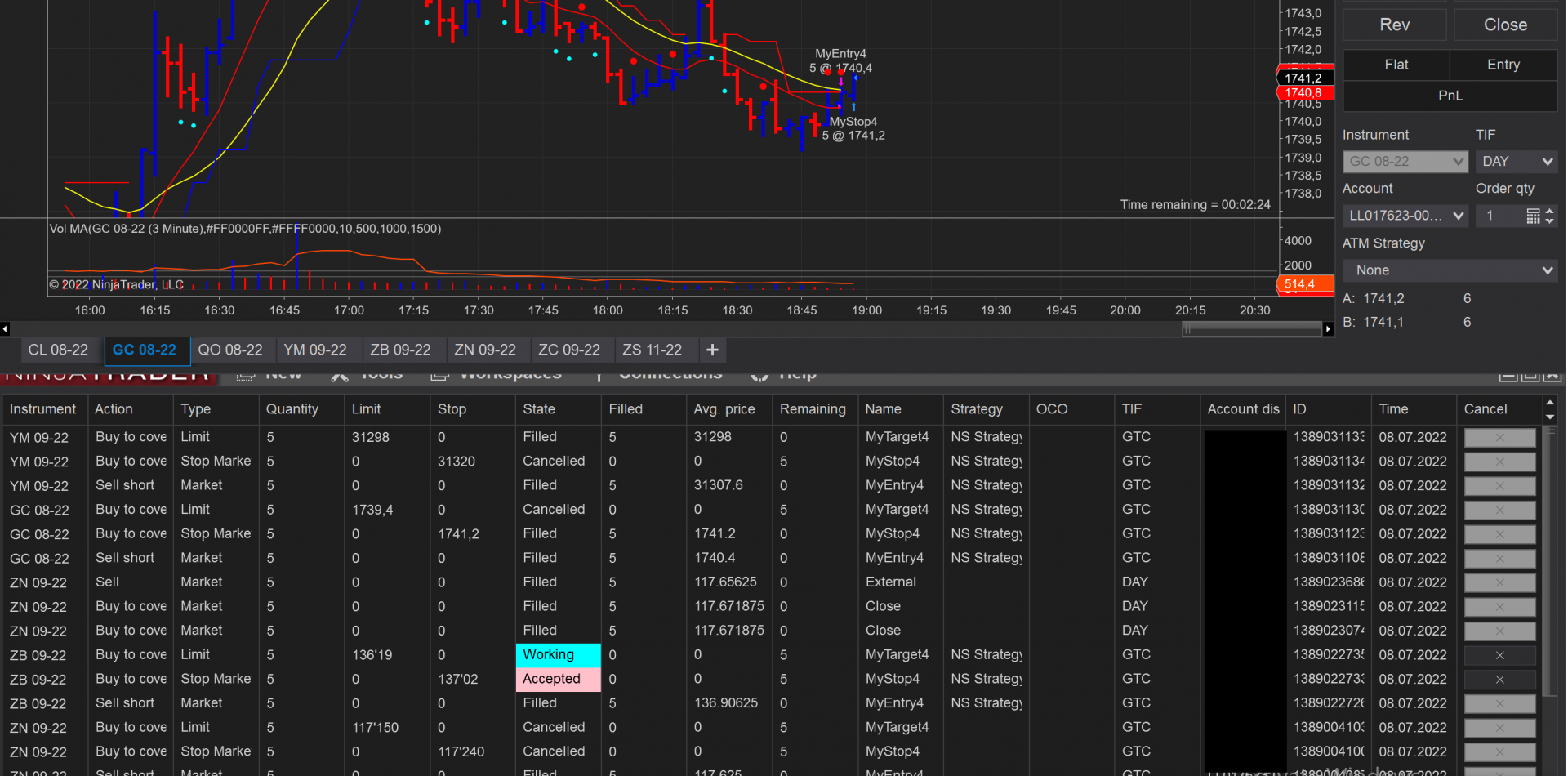Decrease order quantity with down arrow

click(x=1549, y=221)
